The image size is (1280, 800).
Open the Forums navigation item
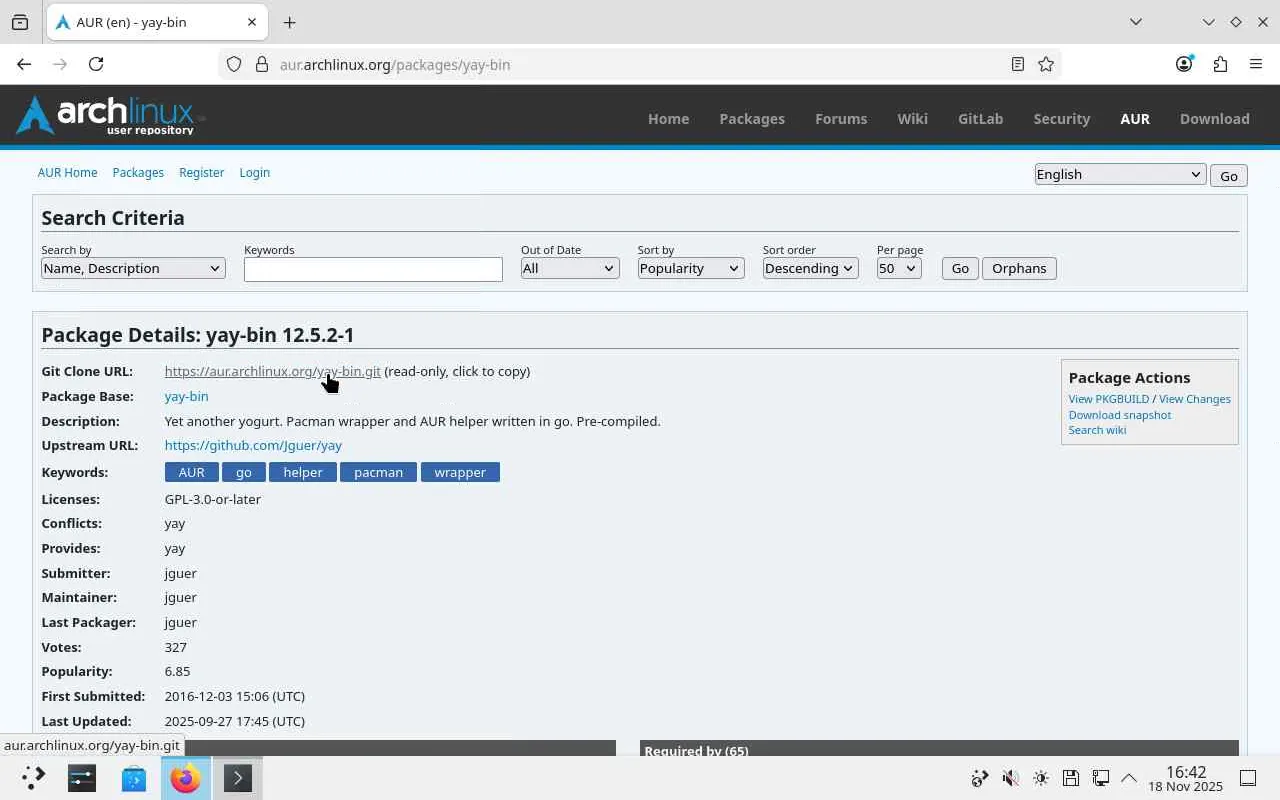coord(841,118)
